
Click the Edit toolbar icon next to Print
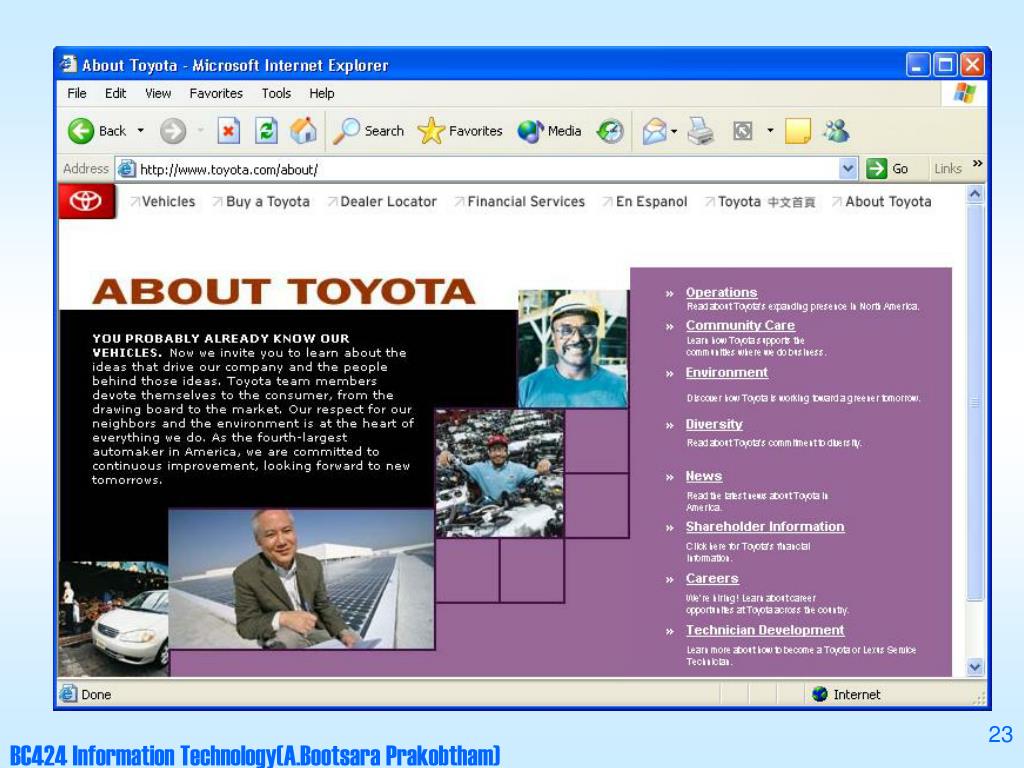click(x=743, y=131)
